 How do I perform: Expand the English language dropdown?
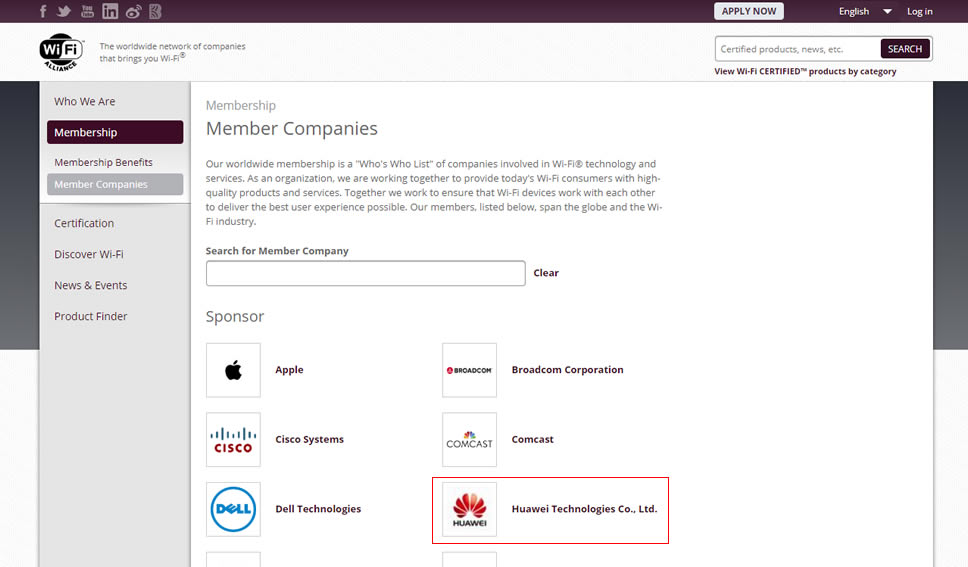click(865, 12)
